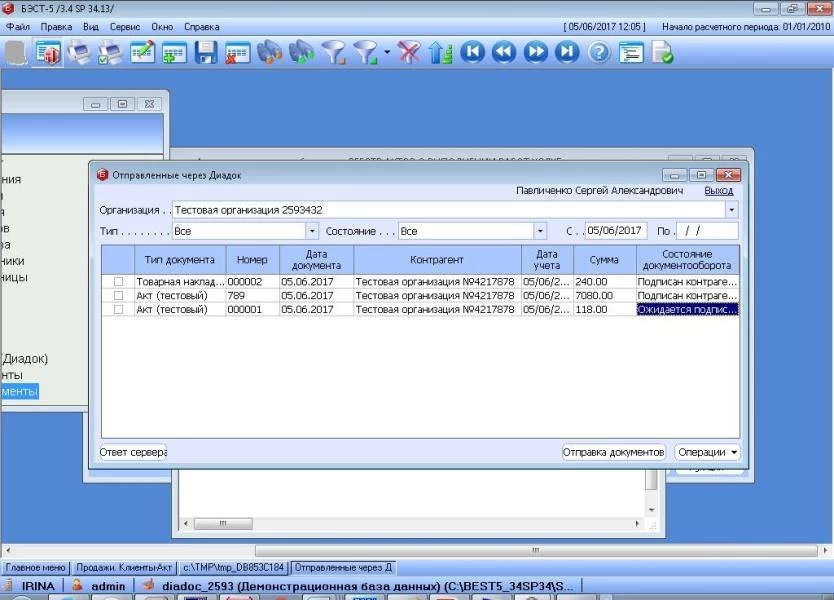This screenshot has height=600, width=834.
Task: Click the binoculars find-next icon
Action: pos(301,53)
